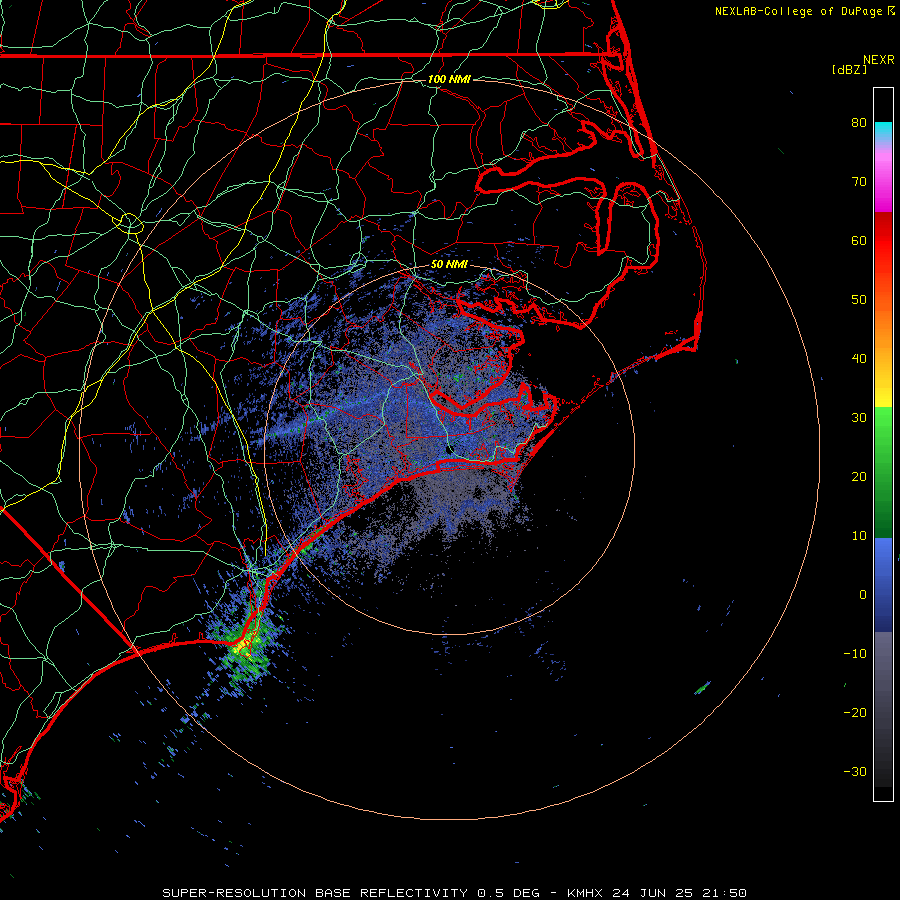Click the Super-Resolution Base Reflectivity title caption
This screenshot has height=900, width=900.
pyautogui.click(x=454, y=893)
